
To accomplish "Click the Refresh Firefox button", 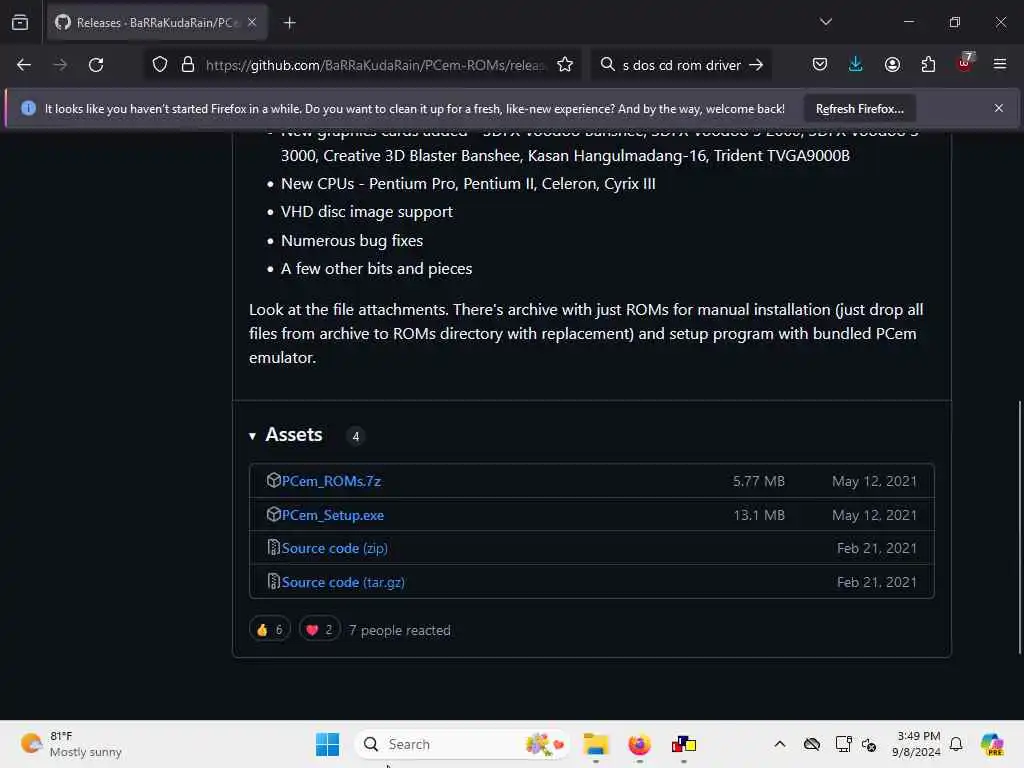I will (x=859, y=109).
